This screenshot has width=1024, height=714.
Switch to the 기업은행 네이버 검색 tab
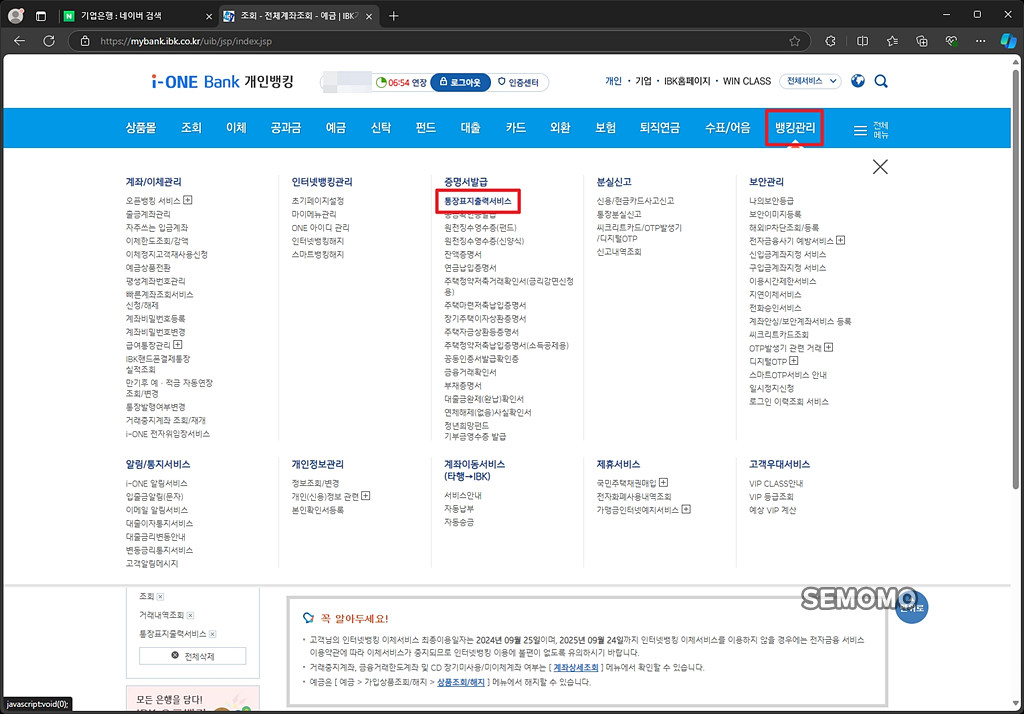click(x=137, y=16)
